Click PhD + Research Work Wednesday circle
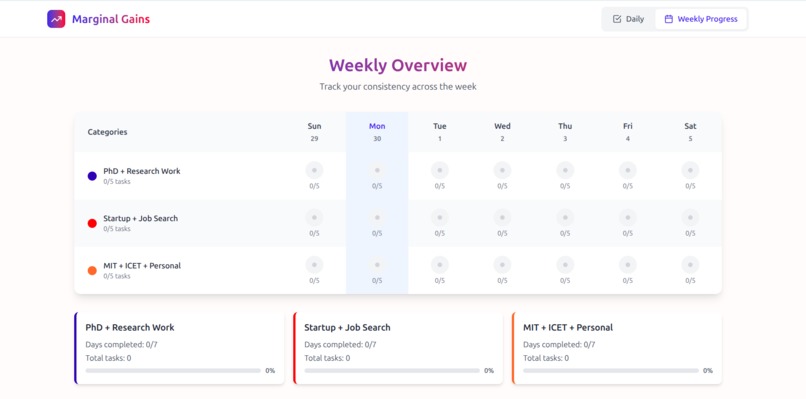 [x=502, y=170]
